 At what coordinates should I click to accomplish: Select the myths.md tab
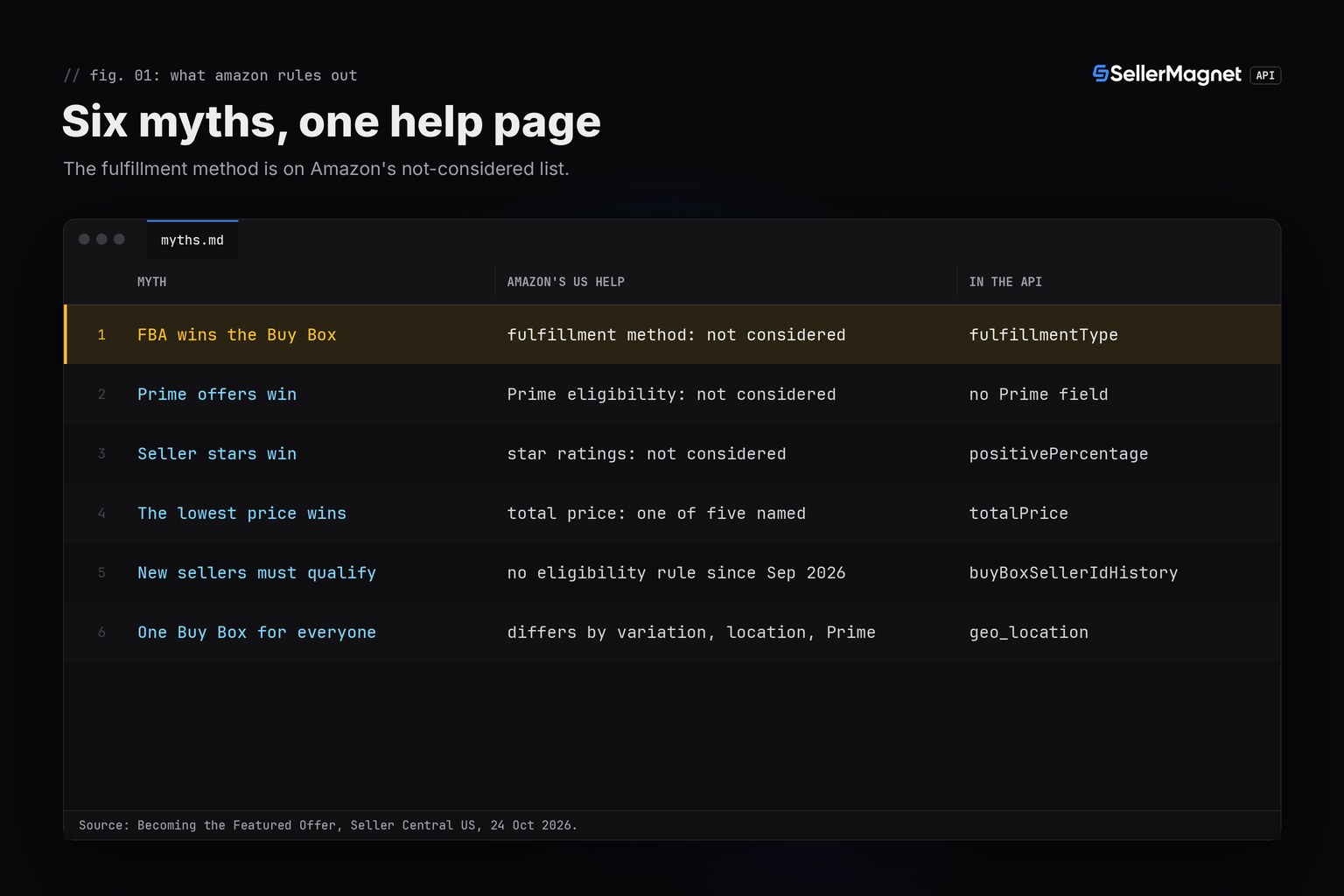pyautogui.click(x=192, y=240)
